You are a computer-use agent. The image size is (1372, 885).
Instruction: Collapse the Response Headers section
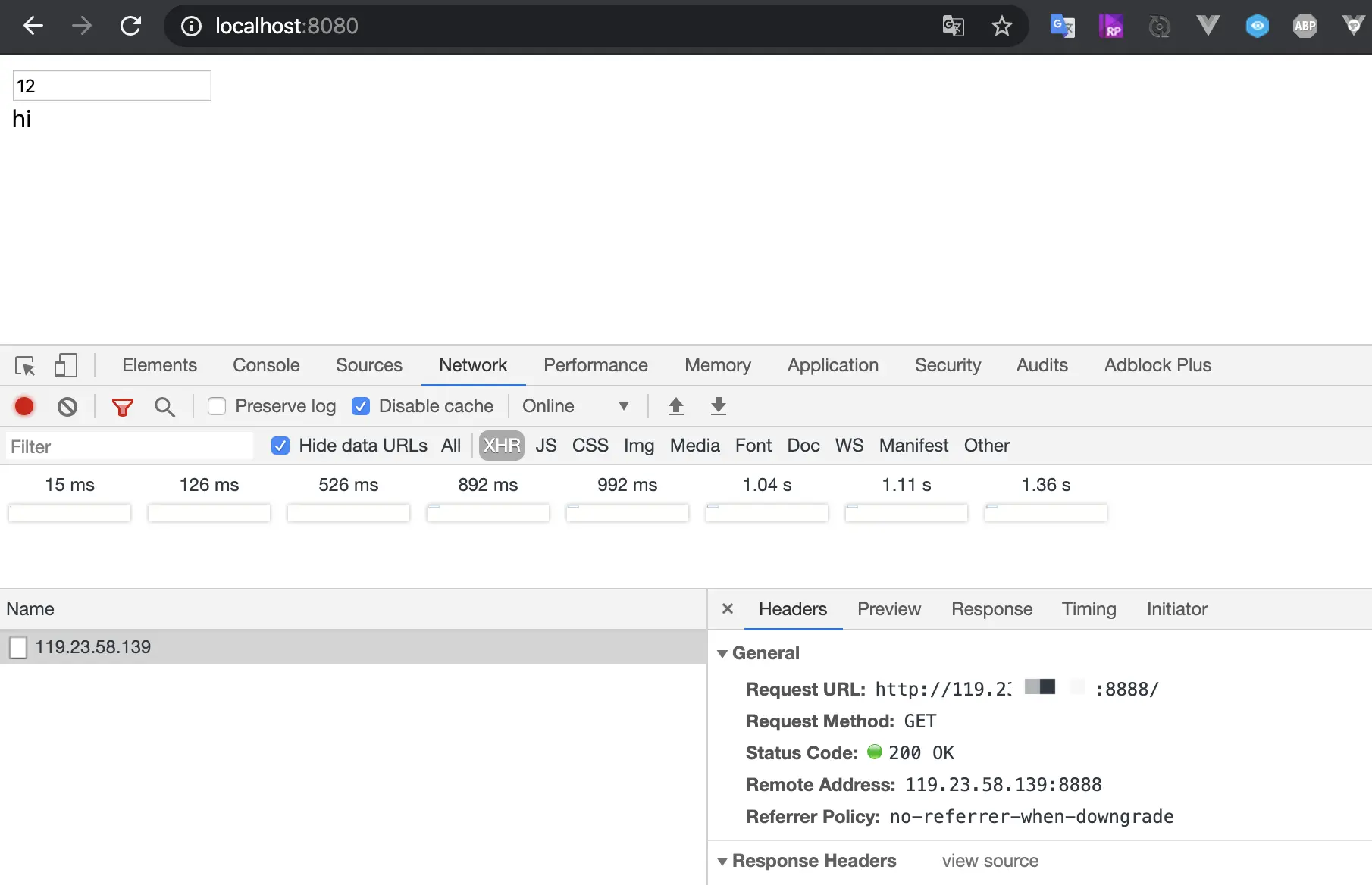coord(722,861)
